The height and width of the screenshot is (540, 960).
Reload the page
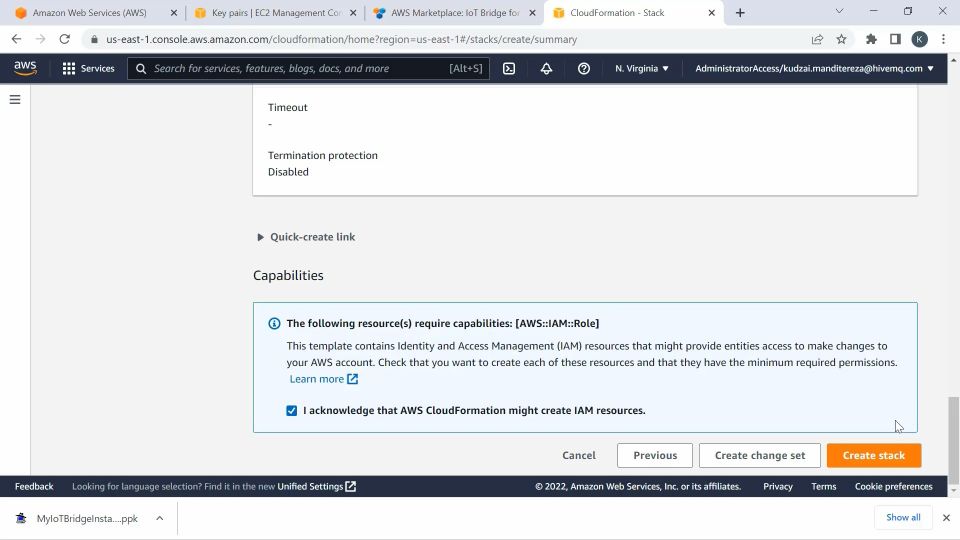[x=64, y=39]
